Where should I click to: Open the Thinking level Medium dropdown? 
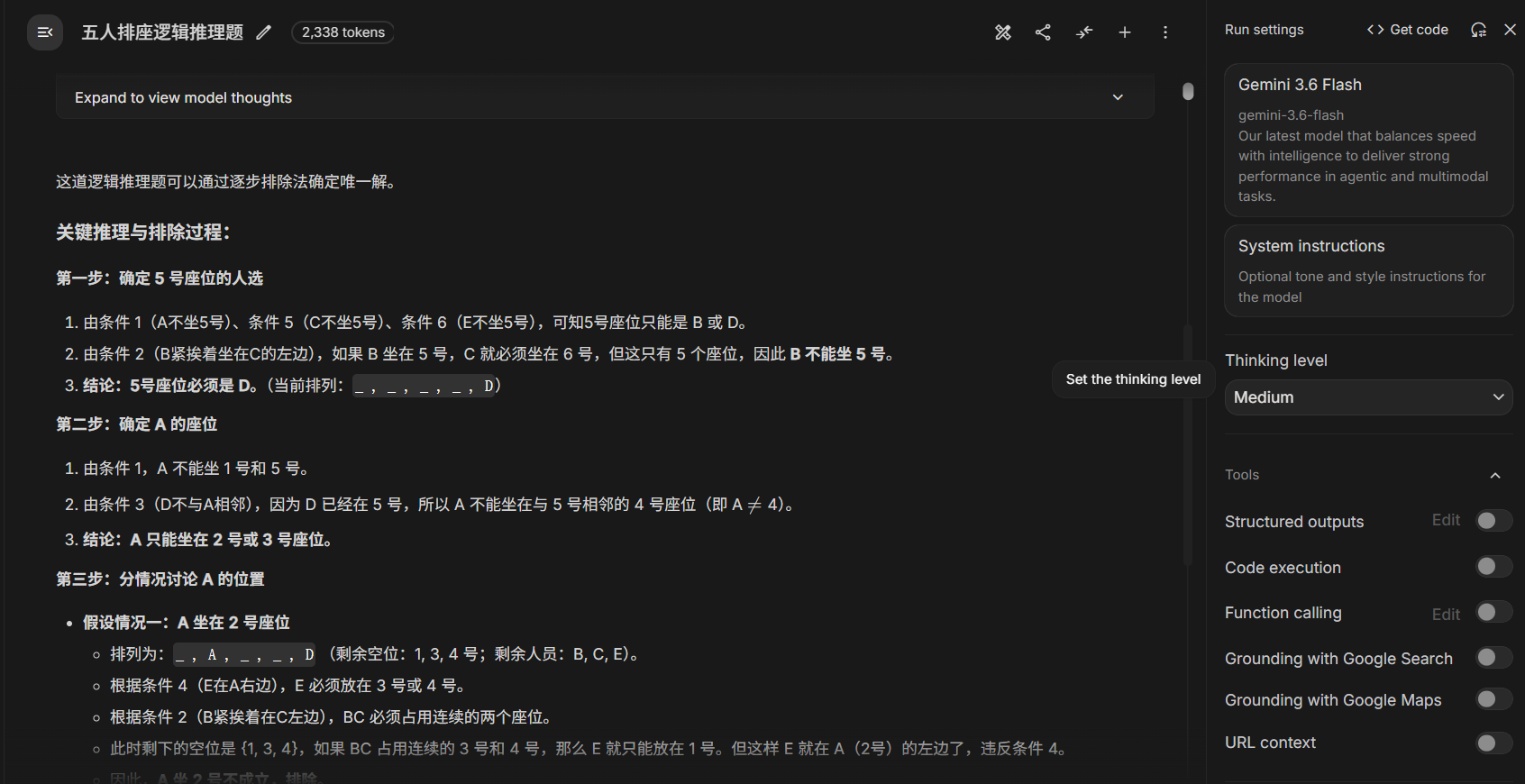tap(1368, 397)
